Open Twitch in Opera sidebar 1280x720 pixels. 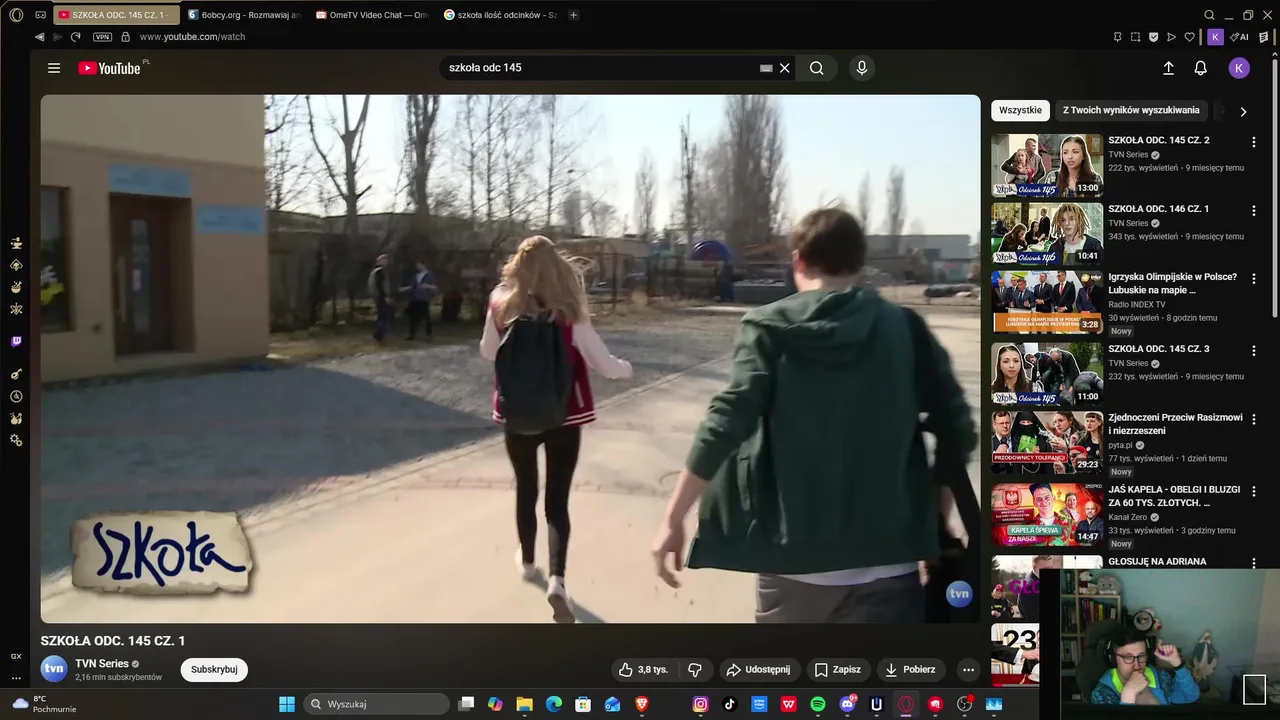(16, 342)
